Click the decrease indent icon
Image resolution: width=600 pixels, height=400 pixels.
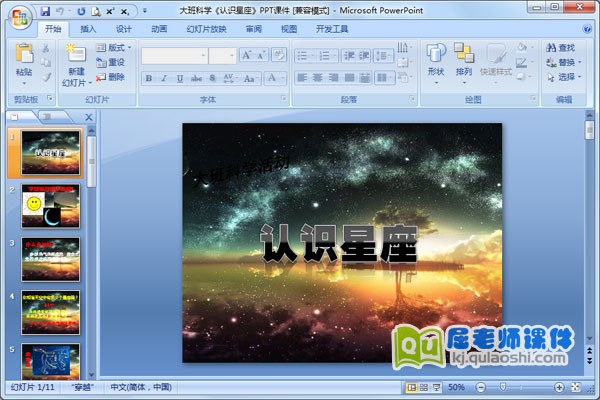pos(349,56)
